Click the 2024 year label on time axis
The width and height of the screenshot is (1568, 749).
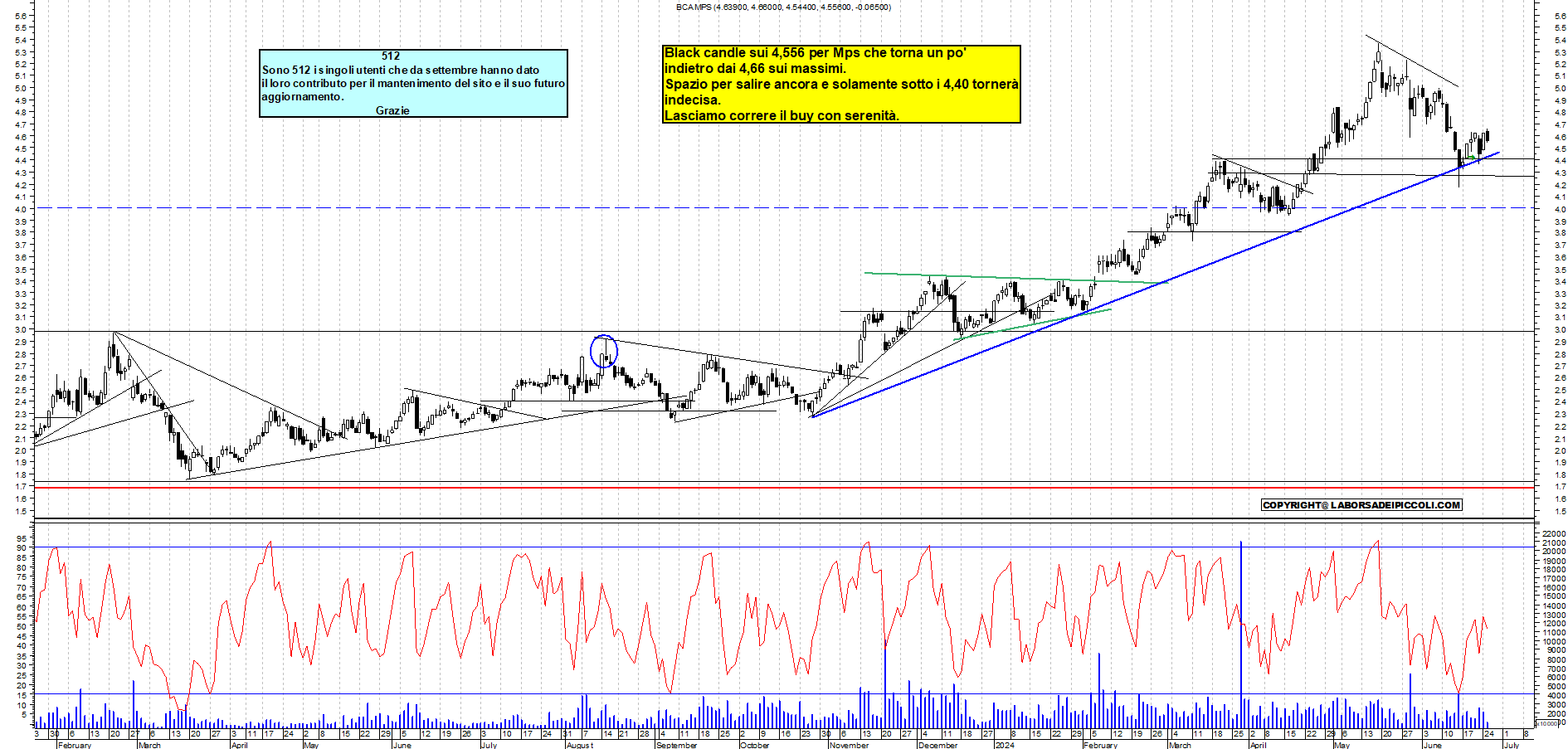pyautogui.click(x=1004, y=745)
